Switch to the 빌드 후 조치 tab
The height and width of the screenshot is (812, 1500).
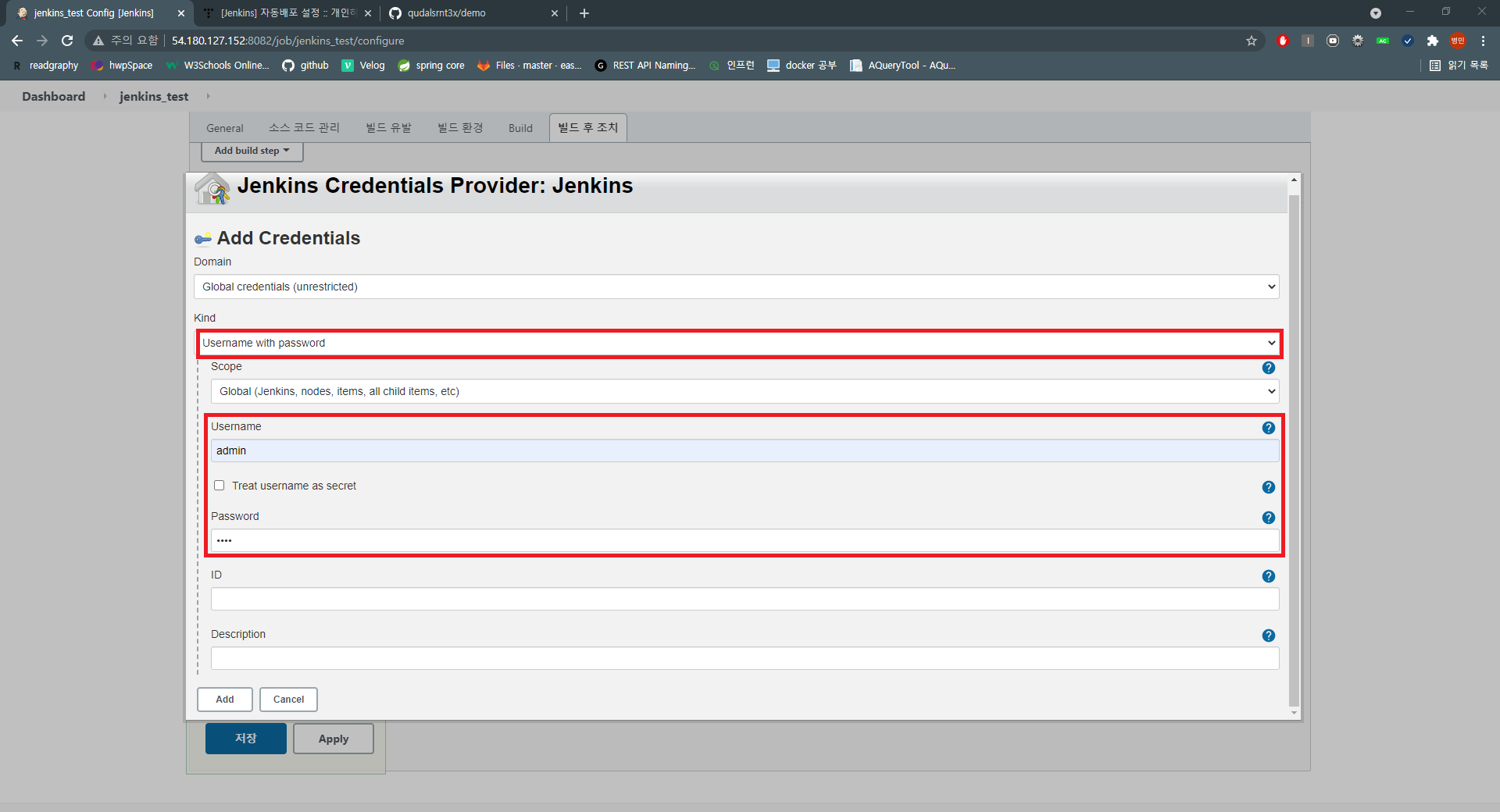pos(587,127)
